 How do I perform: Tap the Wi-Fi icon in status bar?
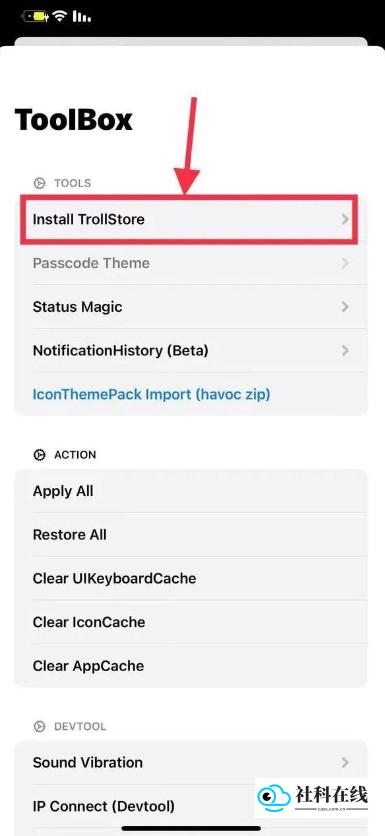tap(59, 16)
